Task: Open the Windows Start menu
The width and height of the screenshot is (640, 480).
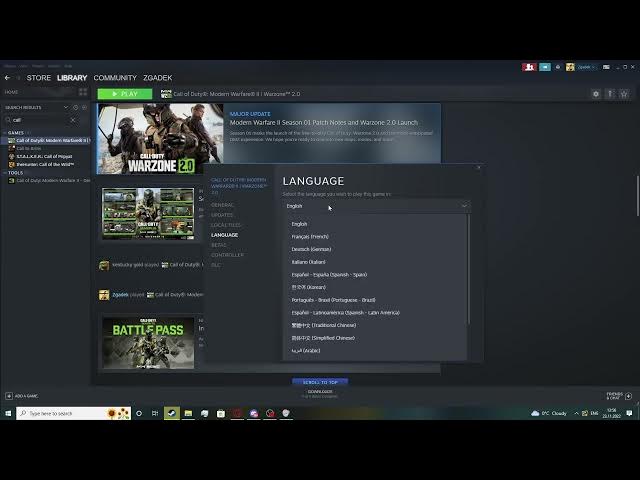Action: point(8,413)
